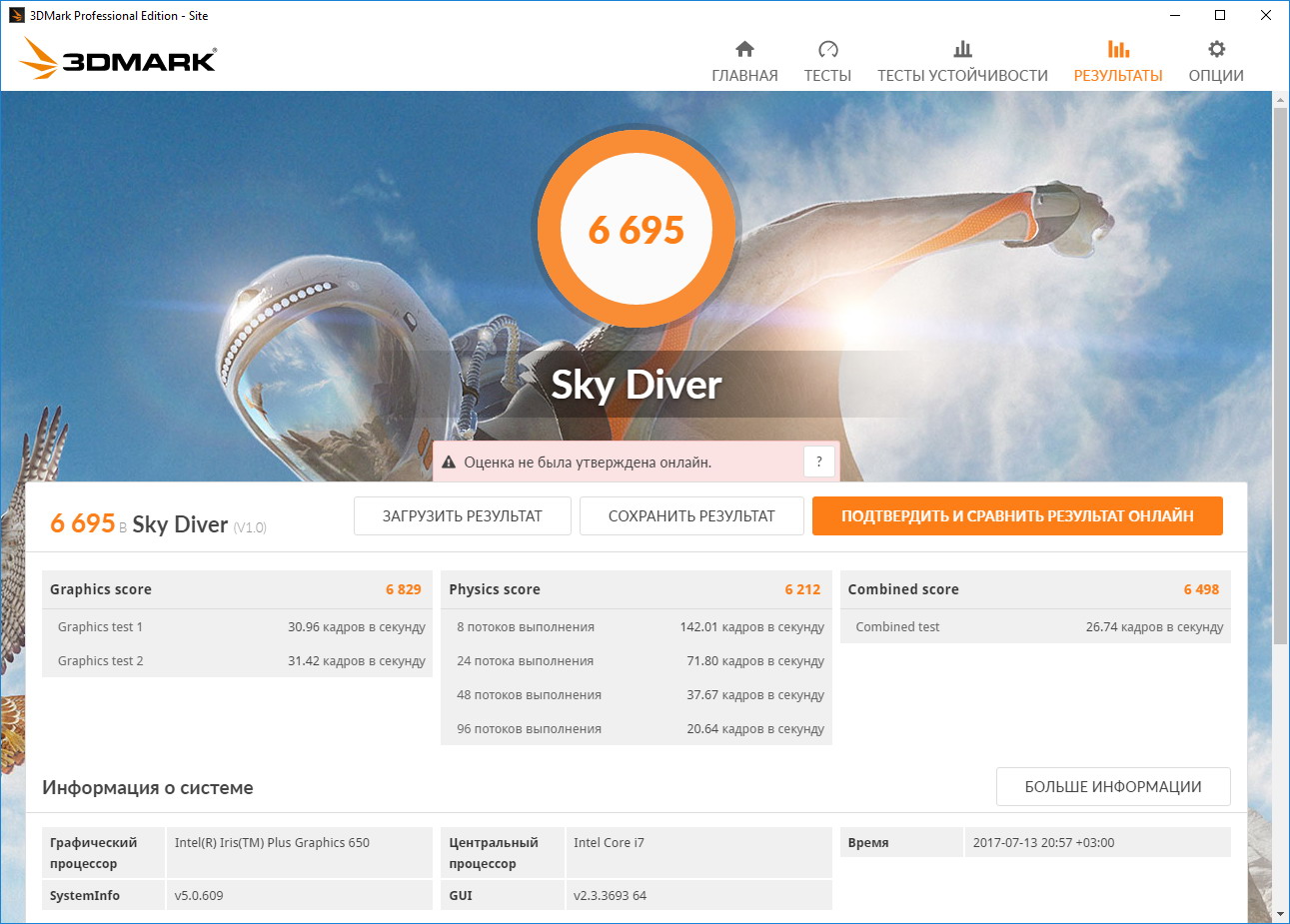Image resolution: width=1290 pixels, height=924 pixels.
Task: Click Подтвердить и сравнить результат онлайн
Action: pyautogui.click(x=1017, y=516)
